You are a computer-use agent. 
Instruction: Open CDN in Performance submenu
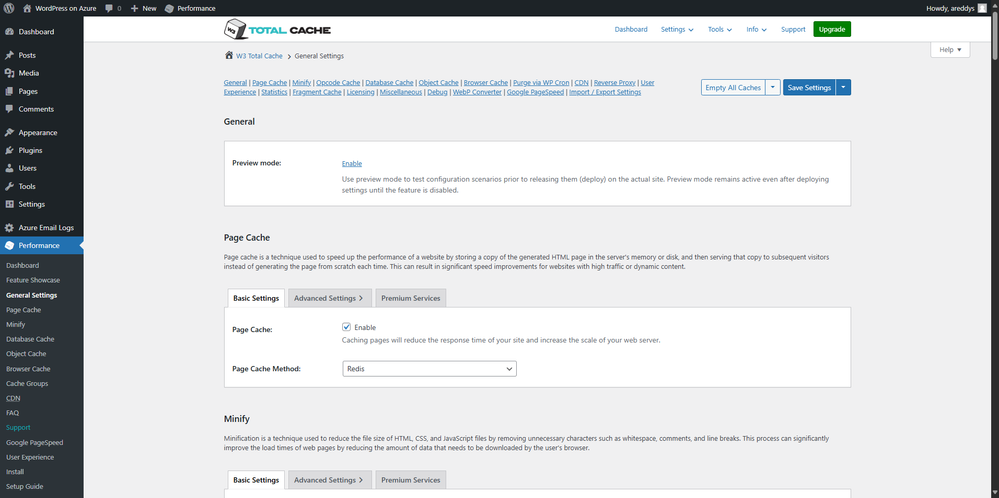point(13,398)
